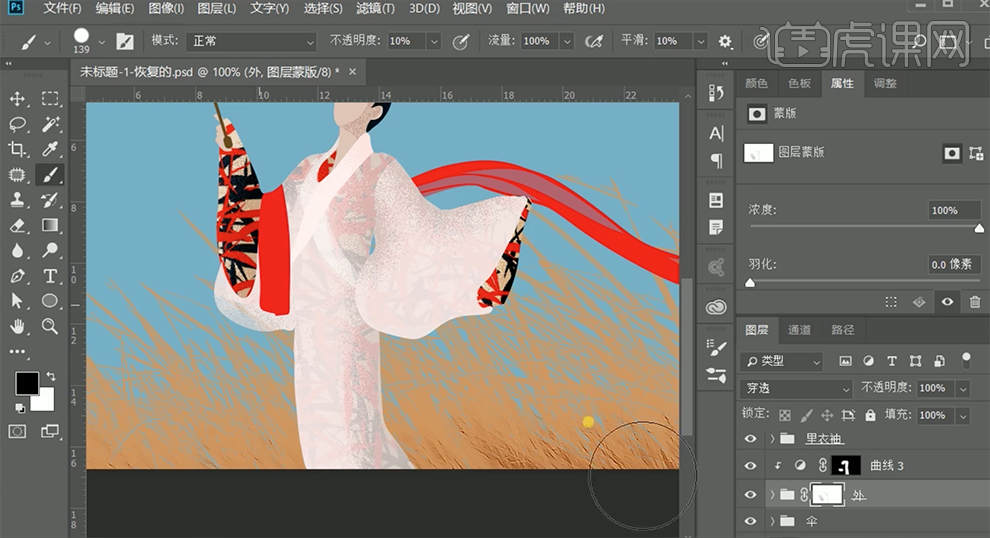Image resolution: width=990 pixels, height=538 pixels.
Task: Open layer blend mode dropdown 穿透
Action: click(796, 388)
